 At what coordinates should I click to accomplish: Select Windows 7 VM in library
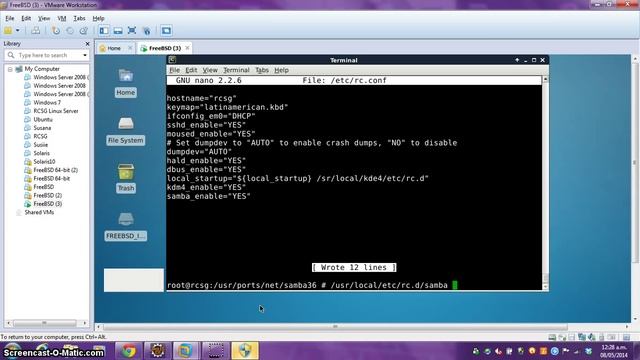click(x=47, y=102)
